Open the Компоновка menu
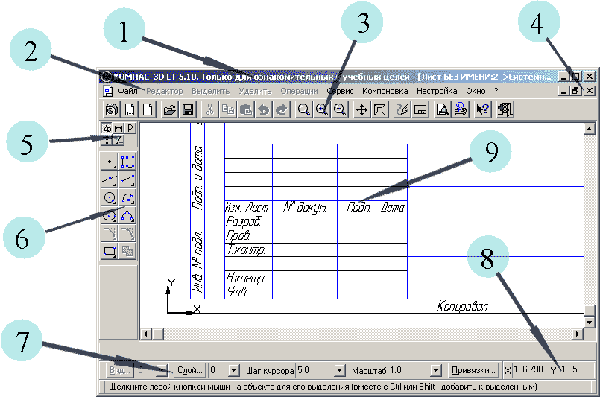Viewport: 600px width, 397px height. (385, 91)
